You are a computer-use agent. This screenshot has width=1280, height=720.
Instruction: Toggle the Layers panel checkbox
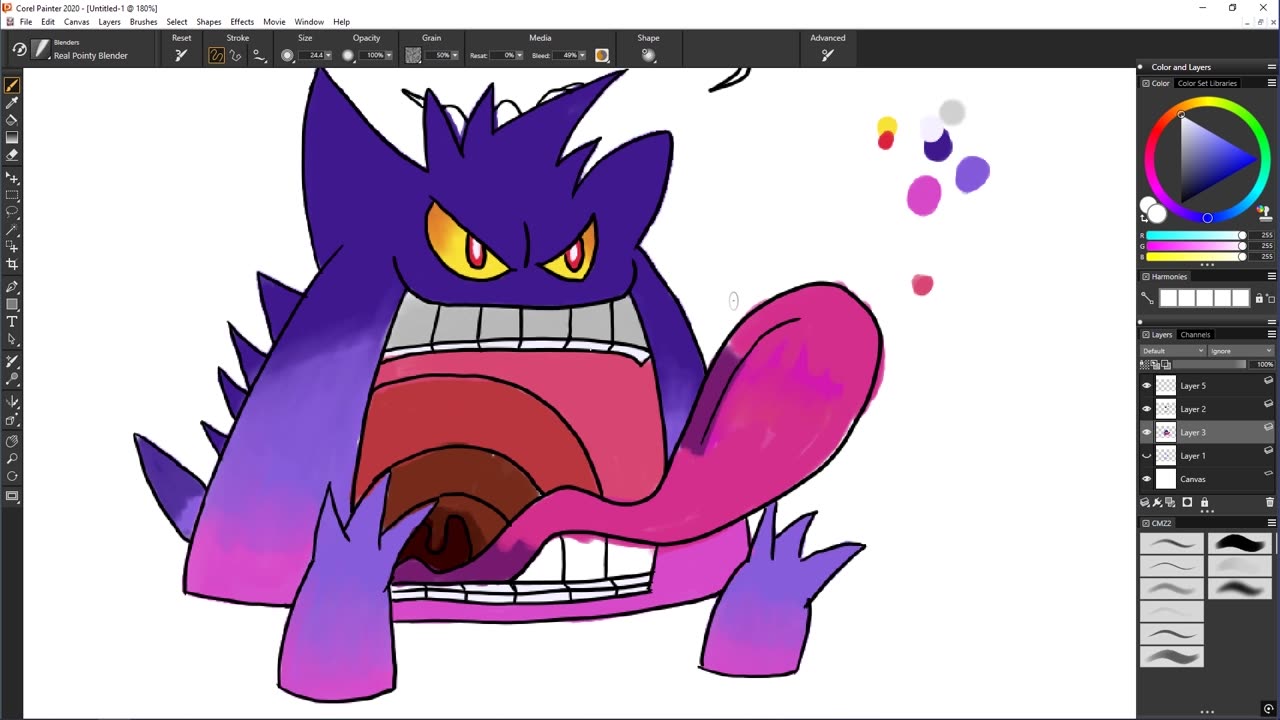point(1146,334)
